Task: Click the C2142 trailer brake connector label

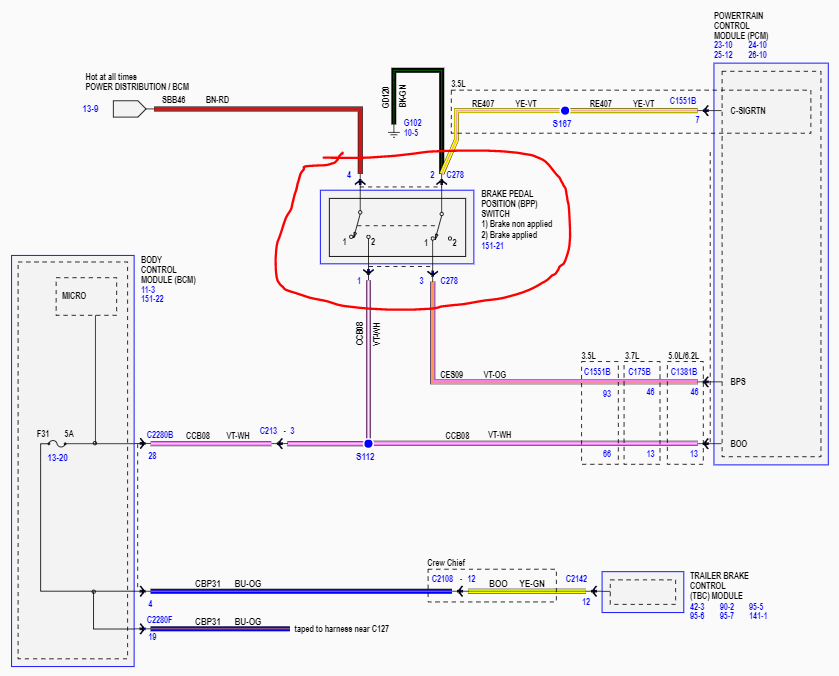Action: tap(576, 578)
